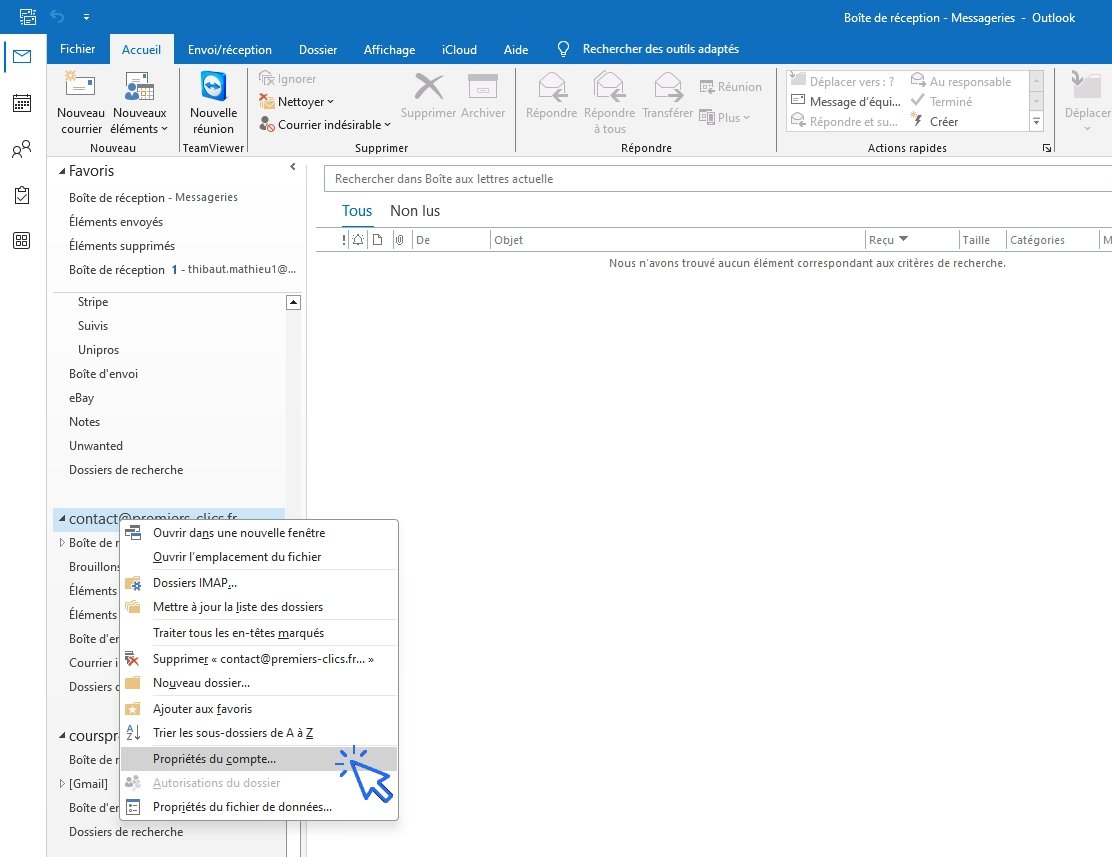Click the Déplacer folder icon
Viewport: 1112px width, 857px height.
click(x=1086, y=87)
